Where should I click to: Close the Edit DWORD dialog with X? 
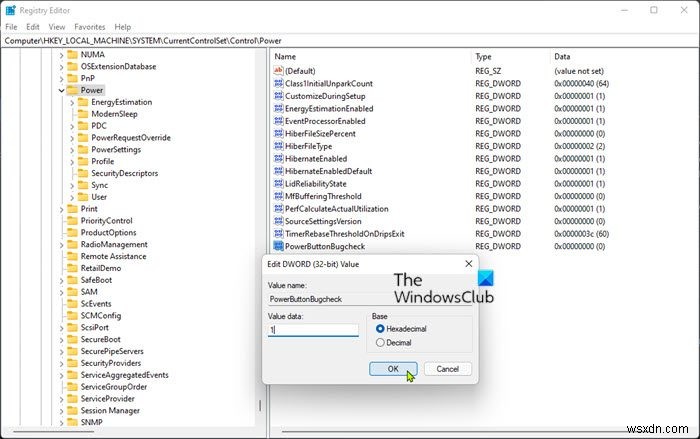coord(468,264)
